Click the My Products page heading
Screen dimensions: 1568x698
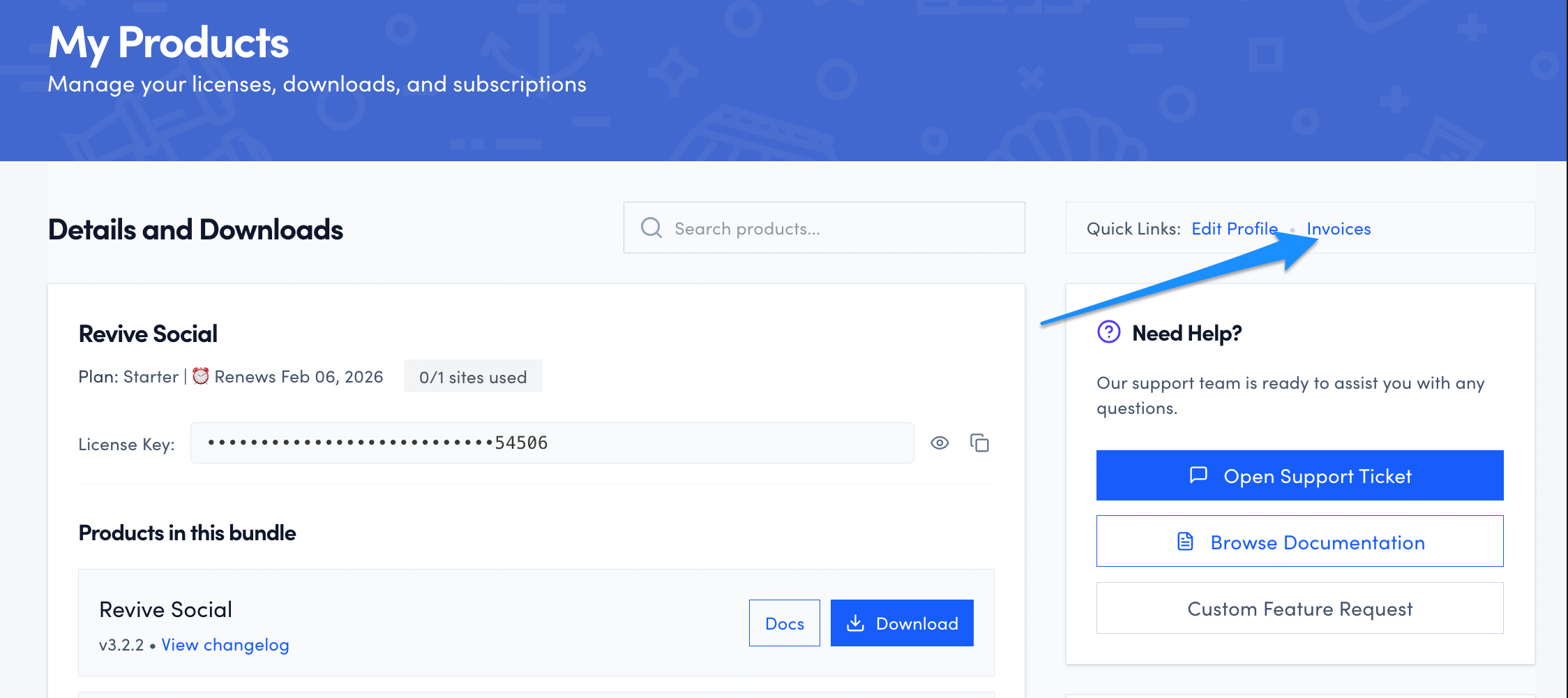click(168, 43)
